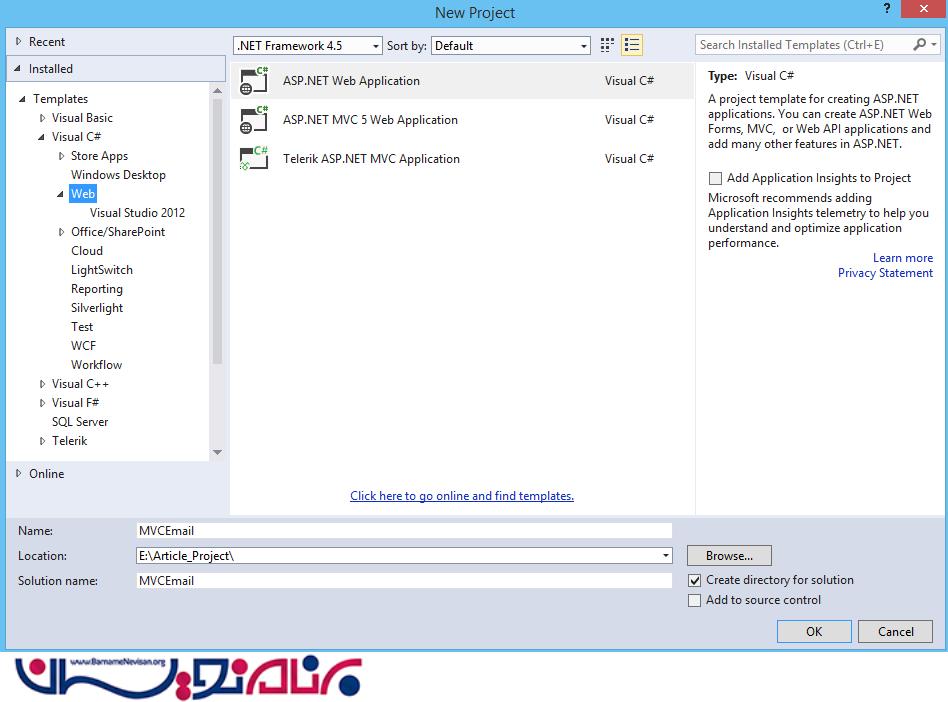Image resolution: width=948 pixels, height=702 pixels.
Task: Open the Sort by Default dropdown
Action: click(x=511, y=46)
